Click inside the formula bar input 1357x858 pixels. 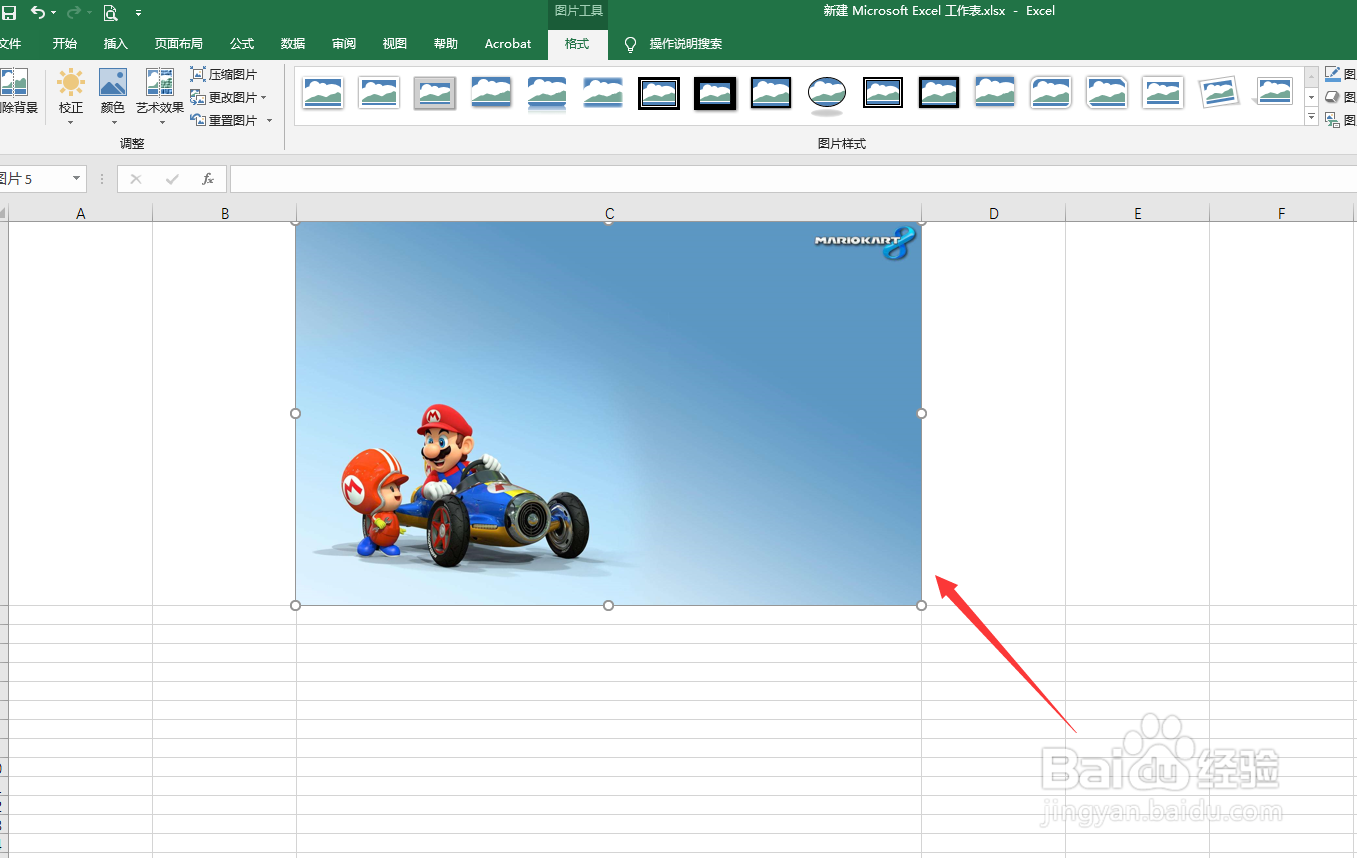click(x=793, y=179)
